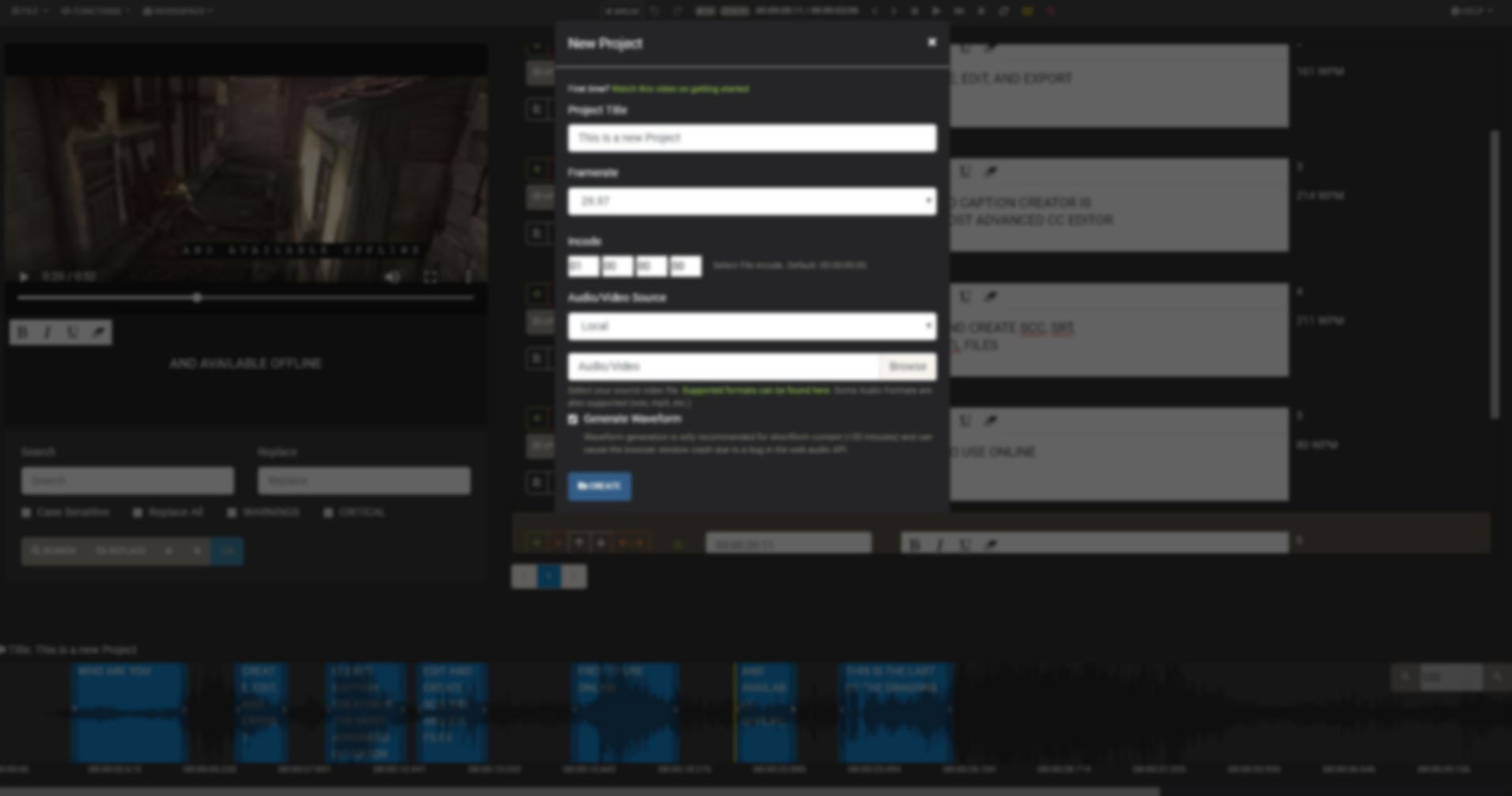1512x796 pixels.
Task: Click the first Incode hours field
Action: (583, 266)
